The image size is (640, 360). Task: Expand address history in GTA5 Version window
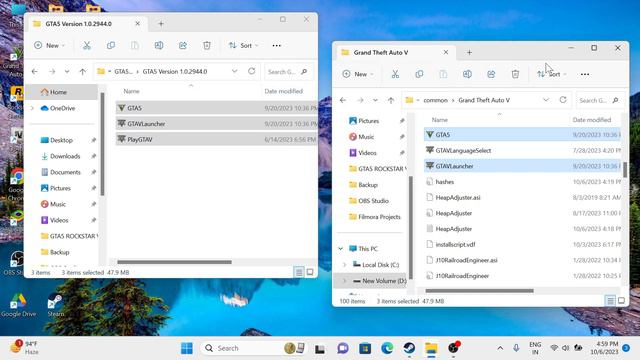[234, 71]
